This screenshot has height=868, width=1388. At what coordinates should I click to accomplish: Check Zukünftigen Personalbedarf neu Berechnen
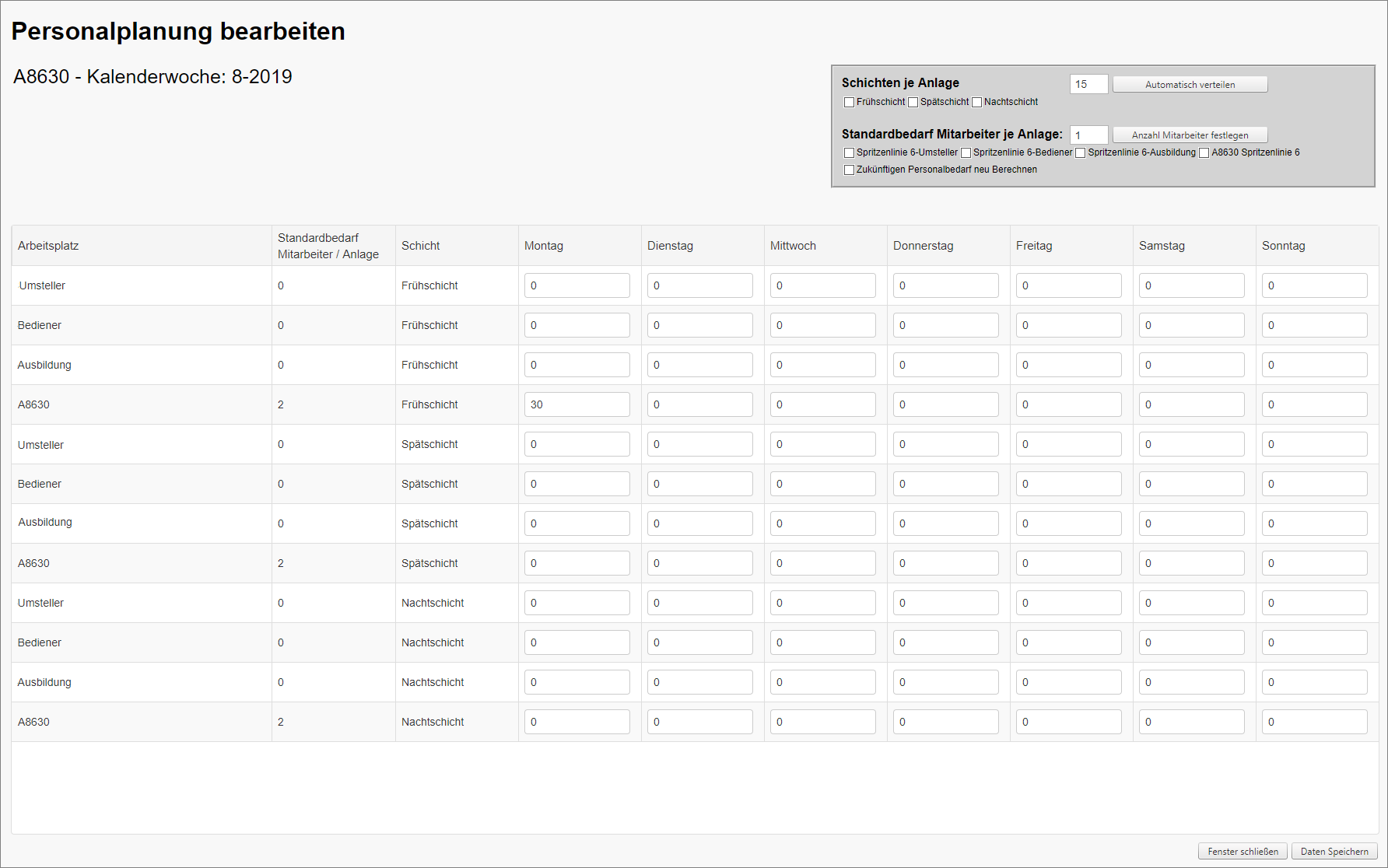coord(849,170)
